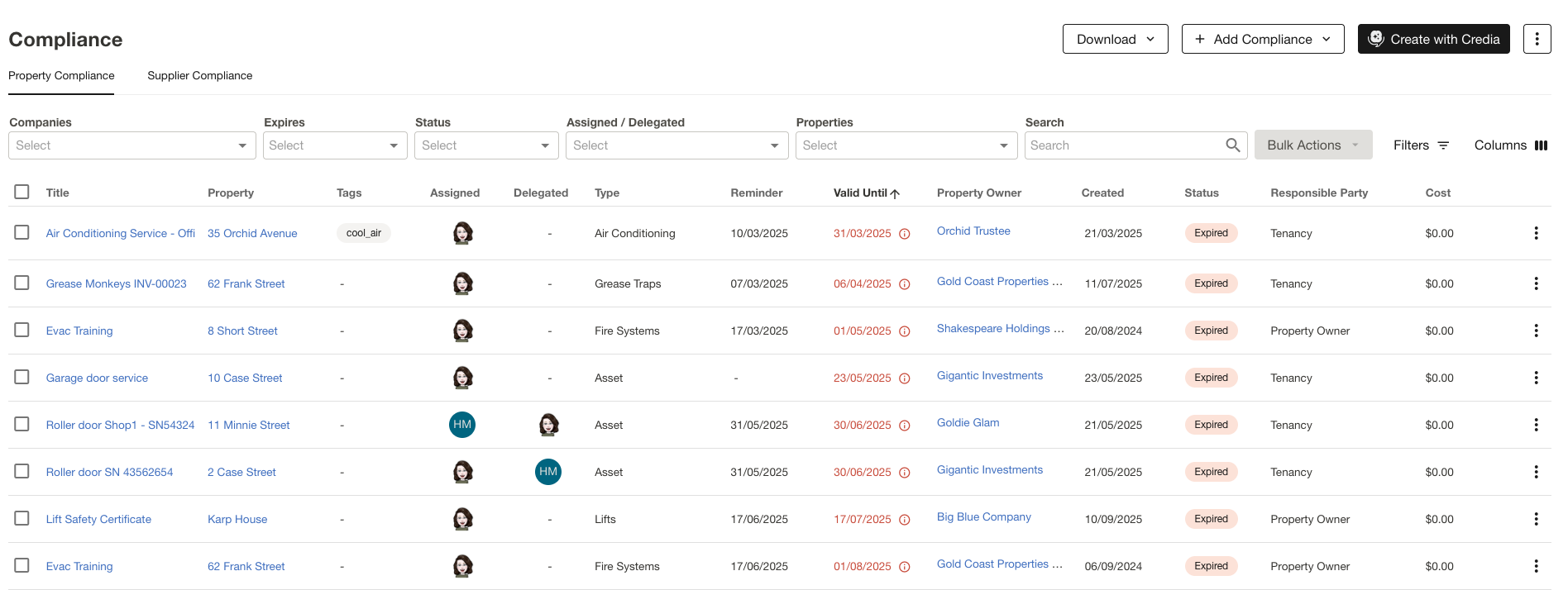Viewport: 1568px width, 590px height.
Task: Toggle the select-all checkbox in table header
Action: click(22, 192)
